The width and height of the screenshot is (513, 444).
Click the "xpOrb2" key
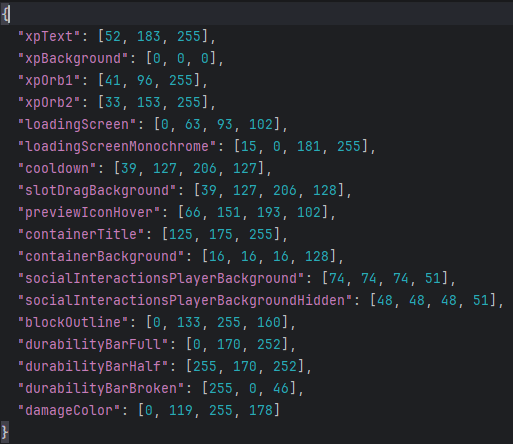49,102
